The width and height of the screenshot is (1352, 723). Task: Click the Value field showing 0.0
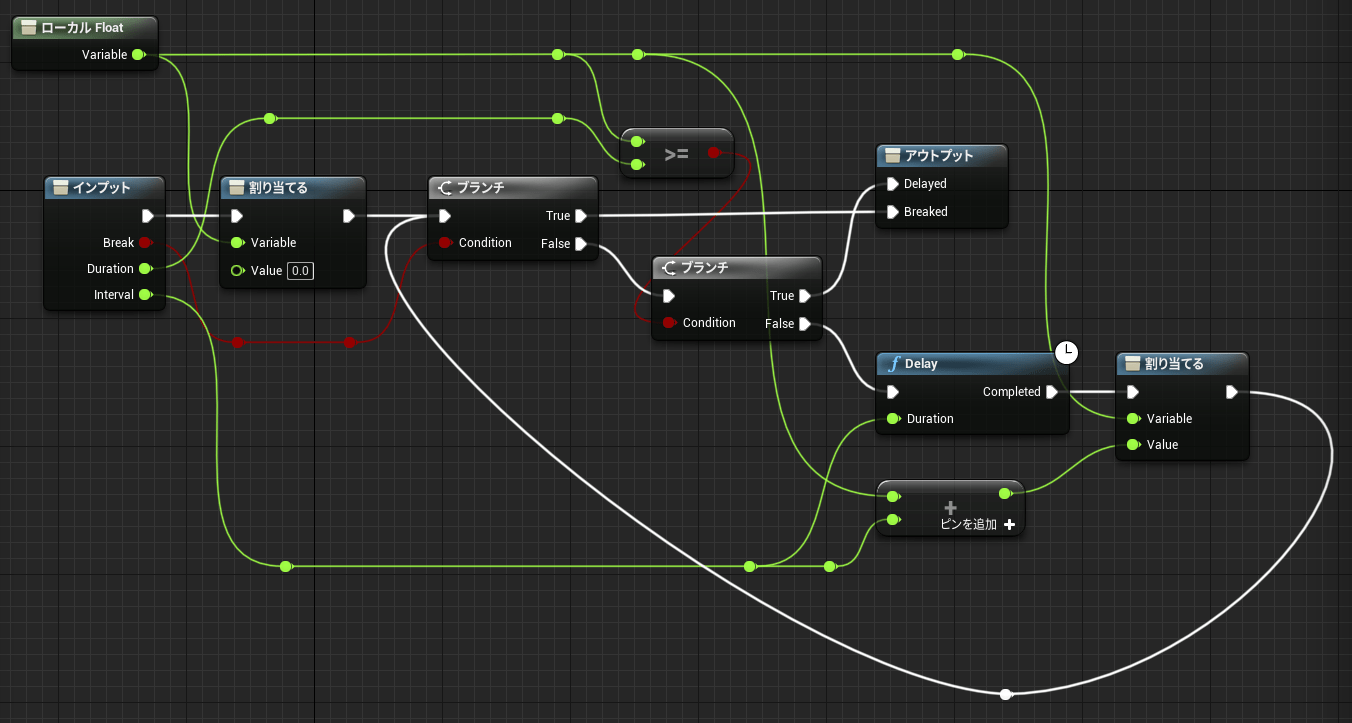[299, 271]
